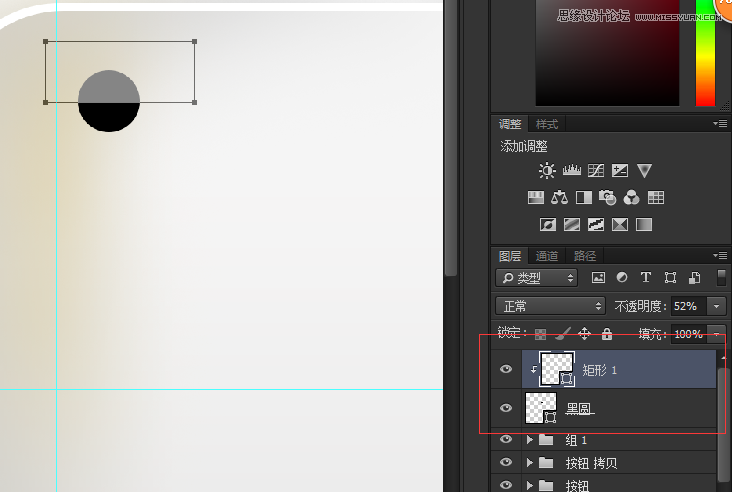Hide the 组 1 group
Image resolution: width=732 pixels, height=492 pixels.
click(506, 439)
